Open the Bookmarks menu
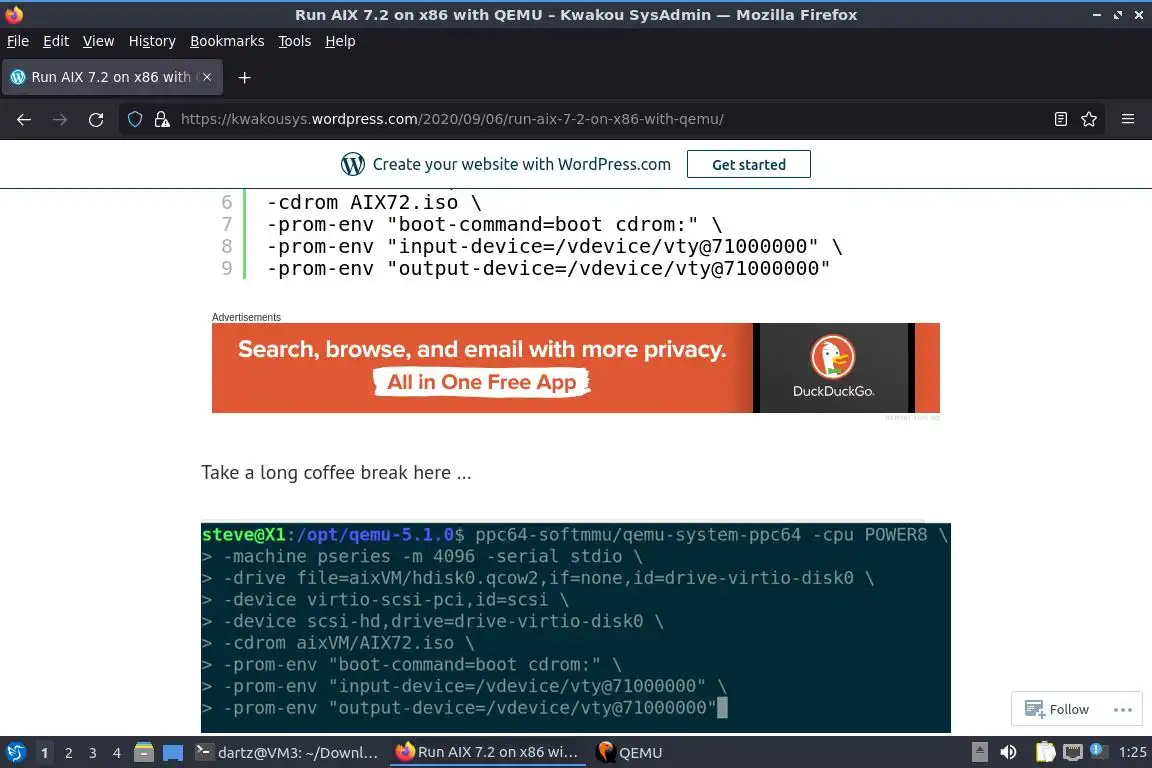 click(x=227, y=41)
